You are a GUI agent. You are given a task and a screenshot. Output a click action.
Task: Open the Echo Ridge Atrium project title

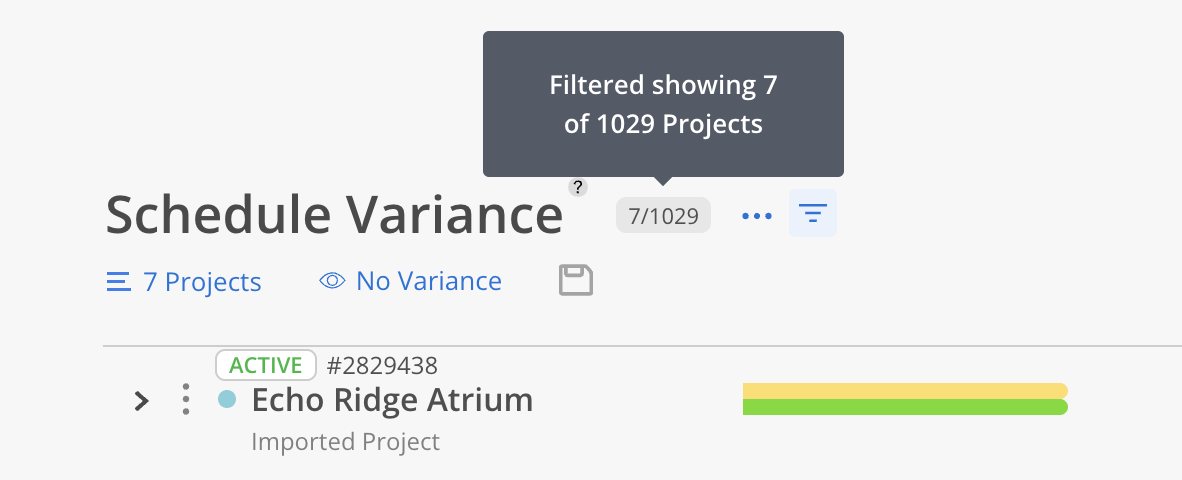point(392,399)
